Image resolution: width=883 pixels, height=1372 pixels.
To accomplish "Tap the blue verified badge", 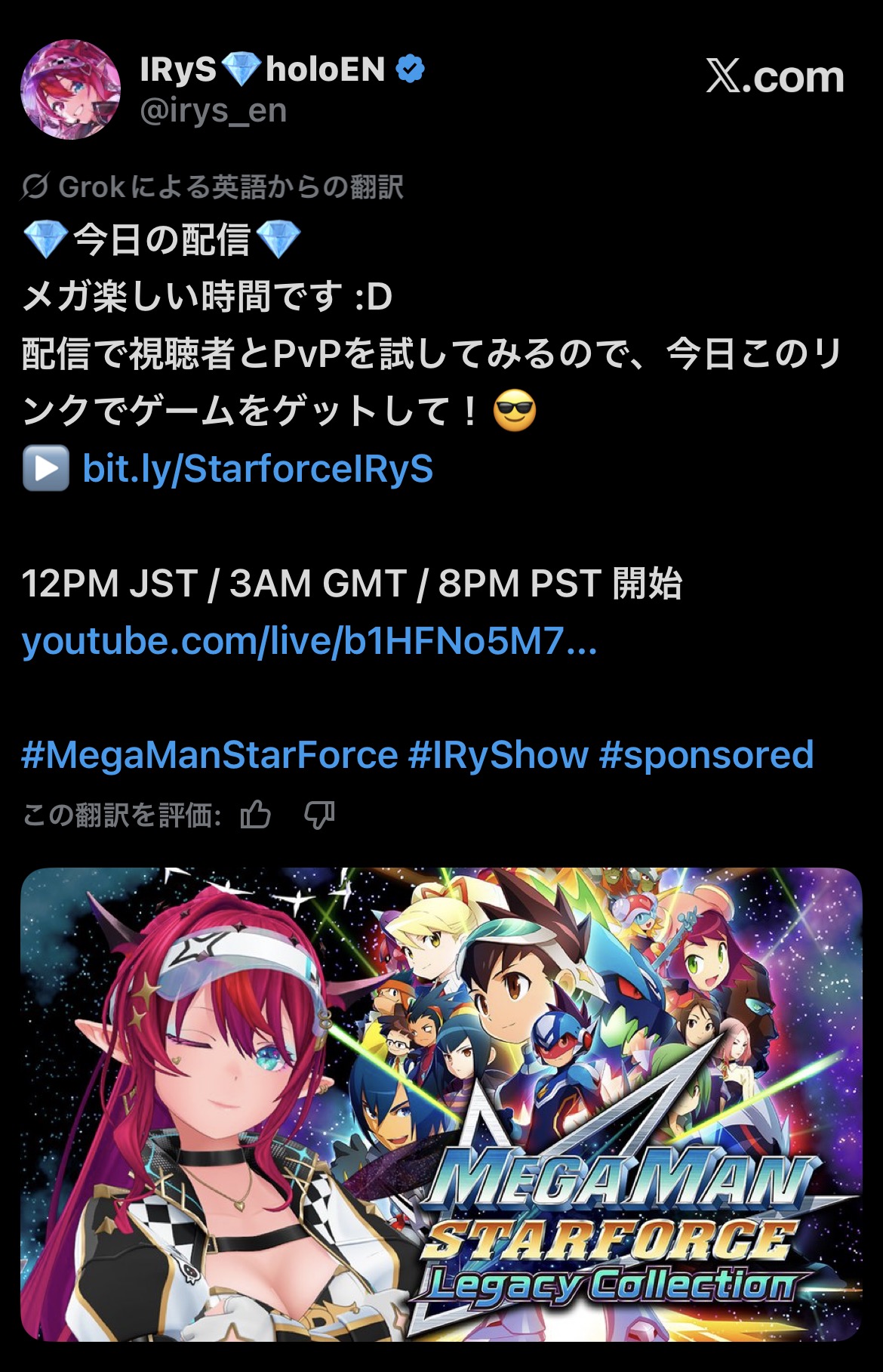I will (x=411, y=69).
